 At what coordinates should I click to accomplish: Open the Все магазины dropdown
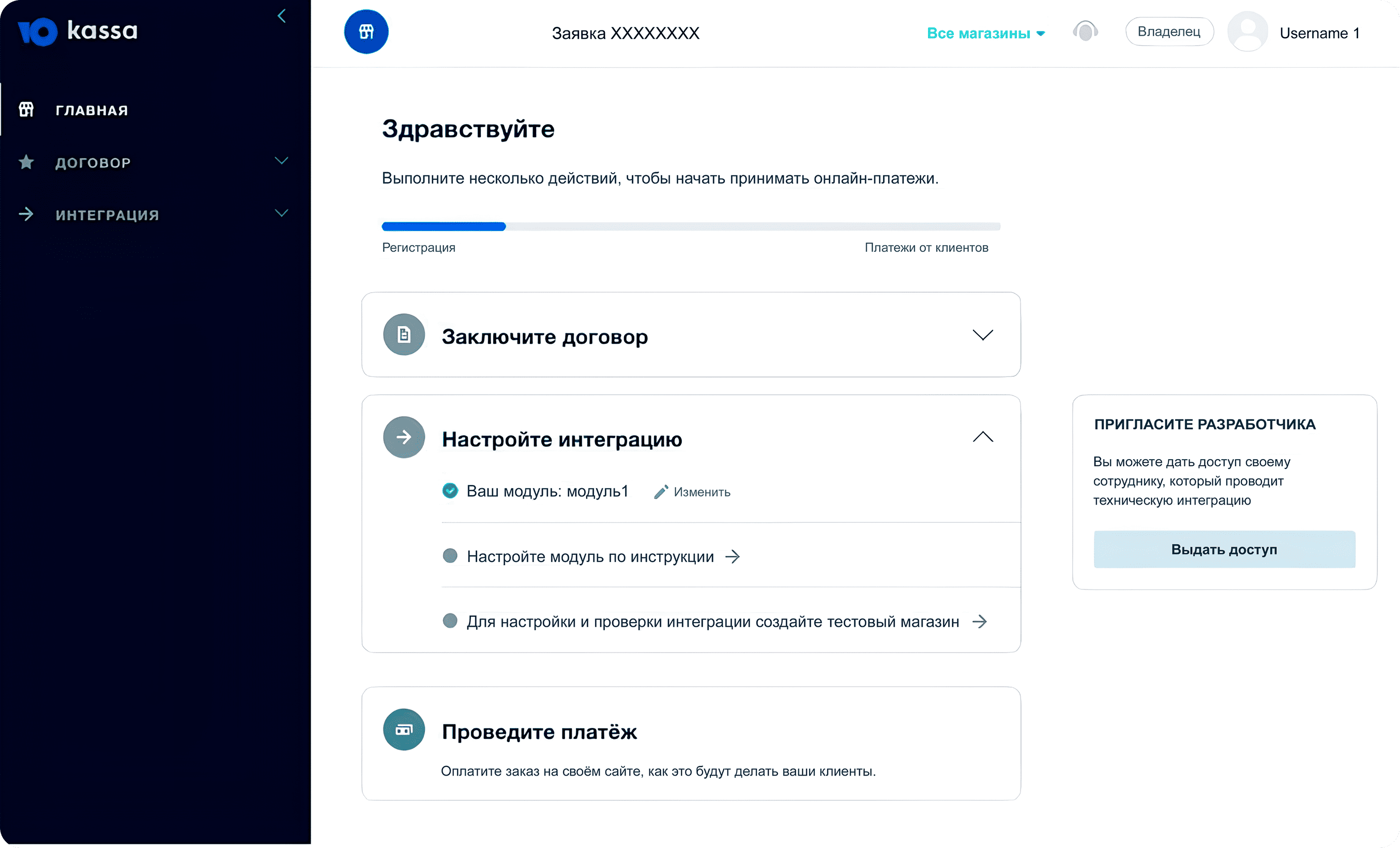(986, 33)
